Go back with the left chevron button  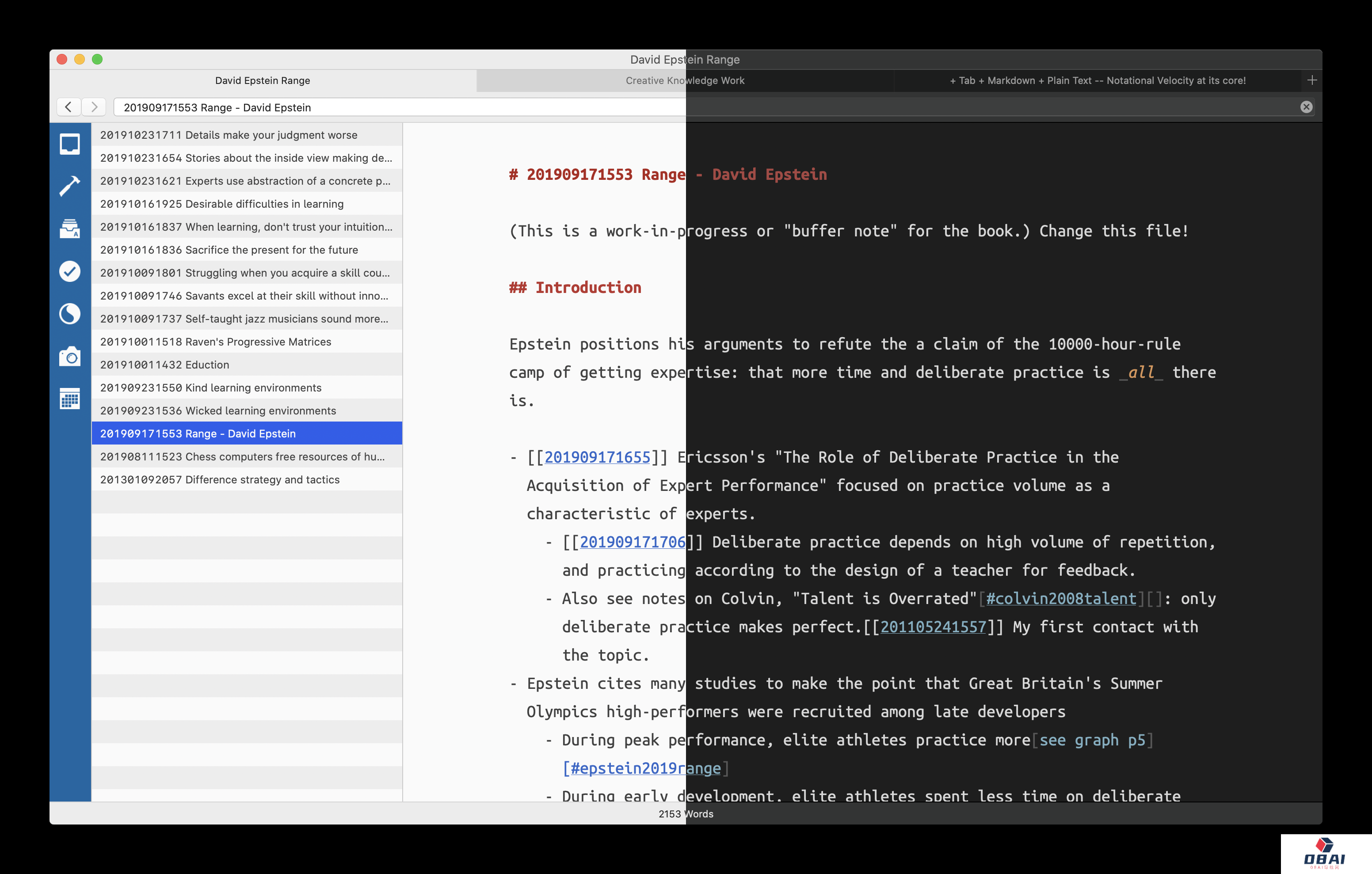(x=69, y=107)
